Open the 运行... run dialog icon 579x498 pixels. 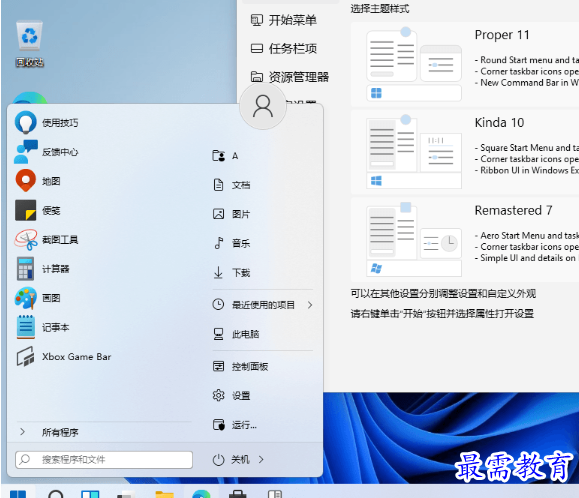(219, 425)
